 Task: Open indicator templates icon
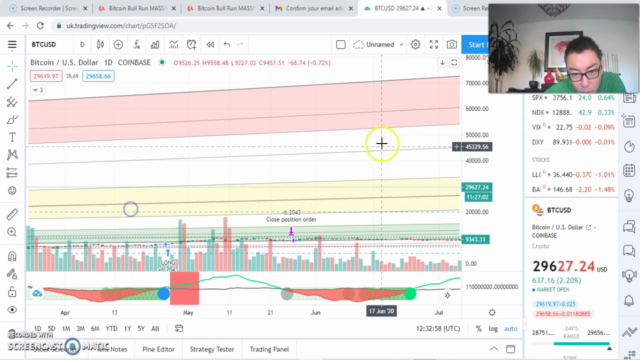[173, 44]
